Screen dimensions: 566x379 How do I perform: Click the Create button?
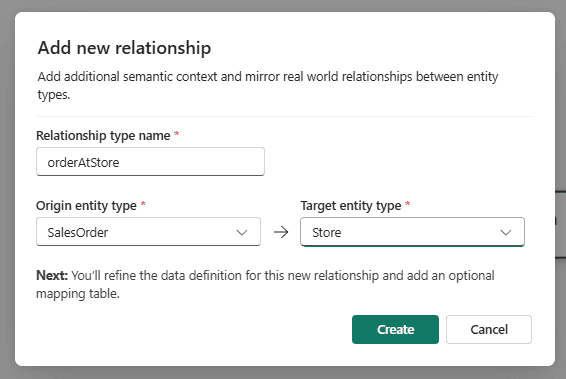(395, 329)
